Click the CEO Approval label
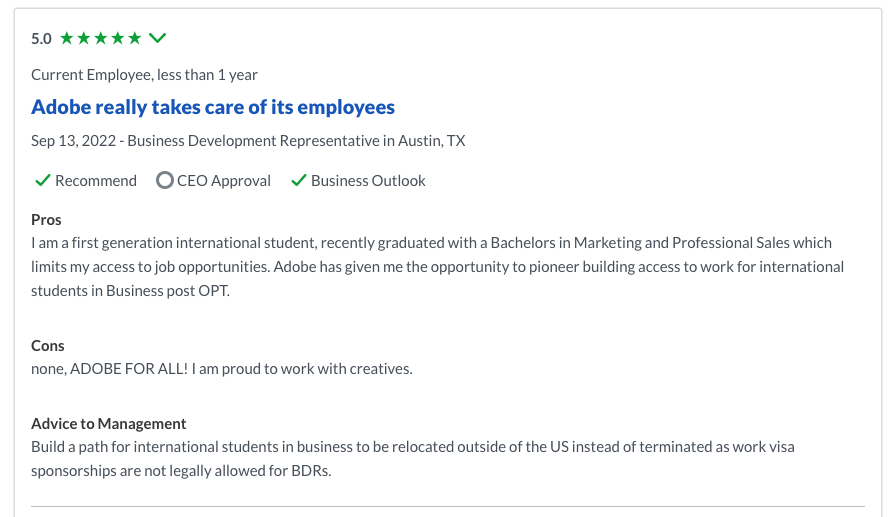Image resolution: width=888 pixels, height=517 pixels. click(x=224, y=181)
